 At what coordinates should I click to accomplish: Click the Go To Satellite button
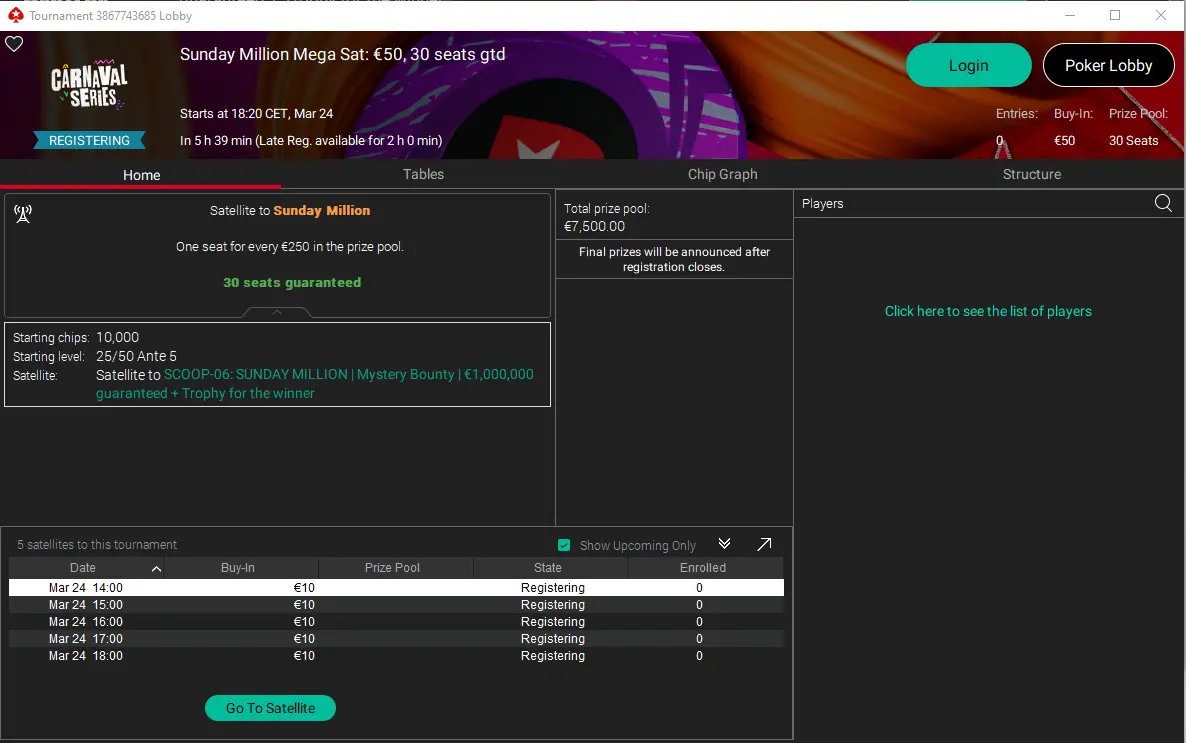pos(270,708)
